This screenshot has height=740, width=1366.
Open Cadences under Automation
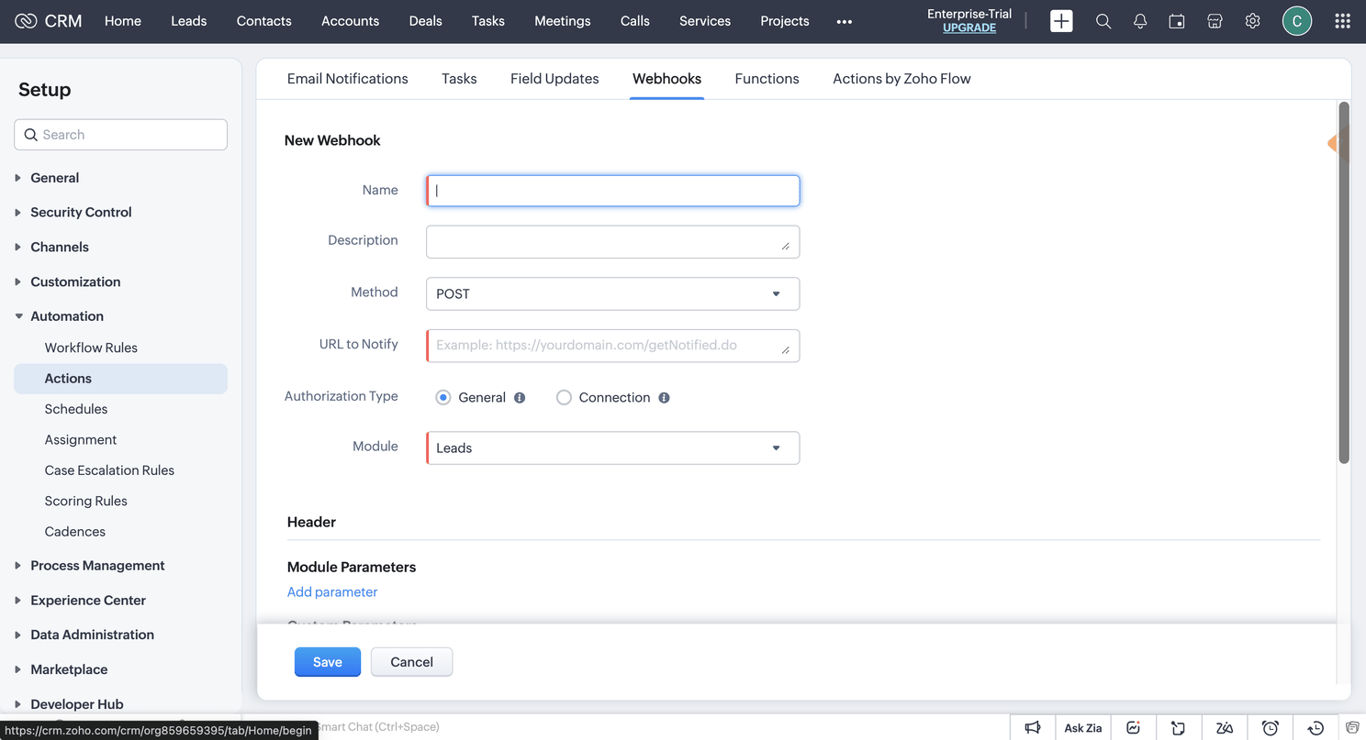pyautogui.click(x=75, y=532)
